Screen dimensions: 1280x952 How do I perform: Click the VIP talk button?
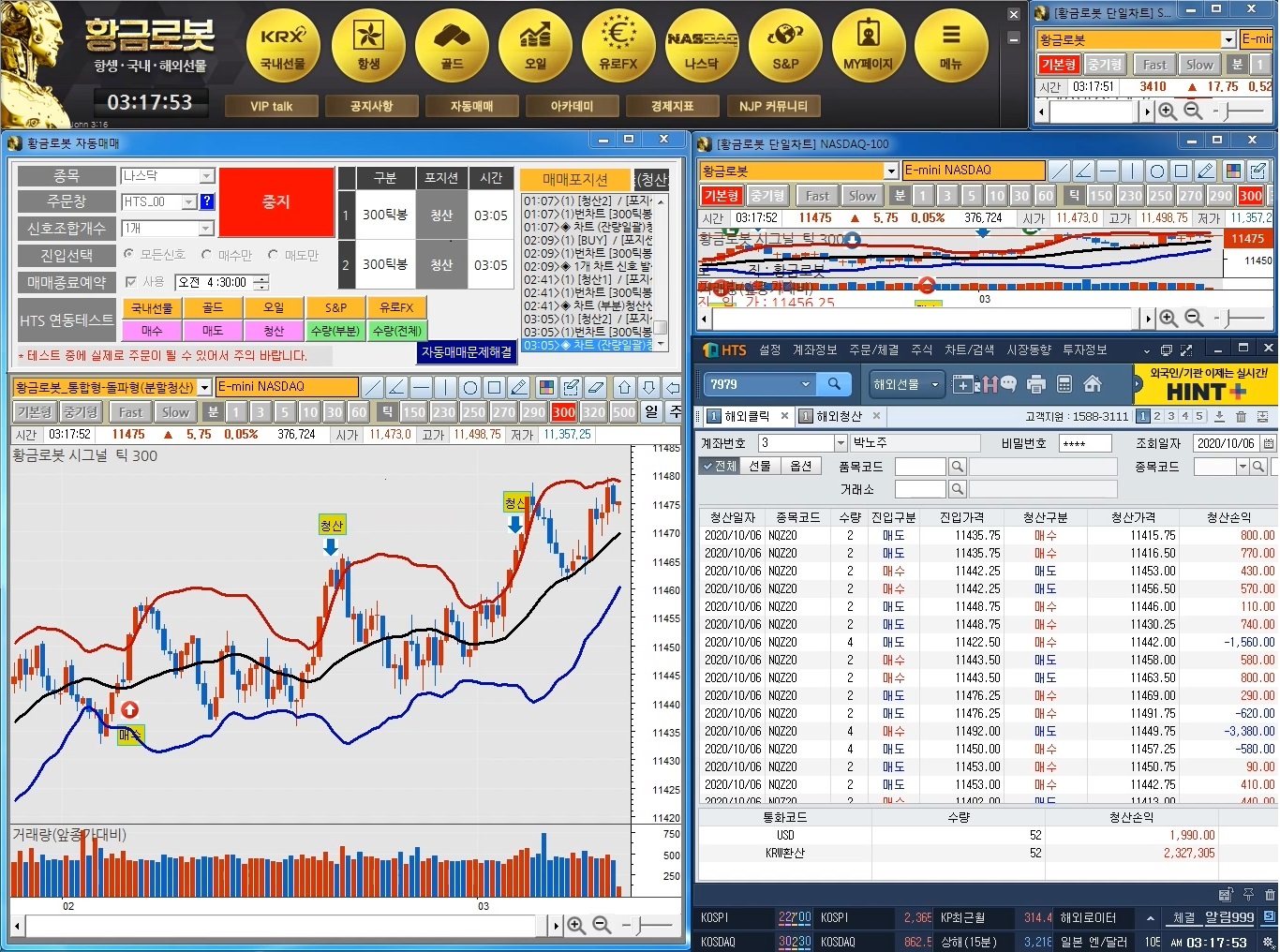(x=271, y=106)
